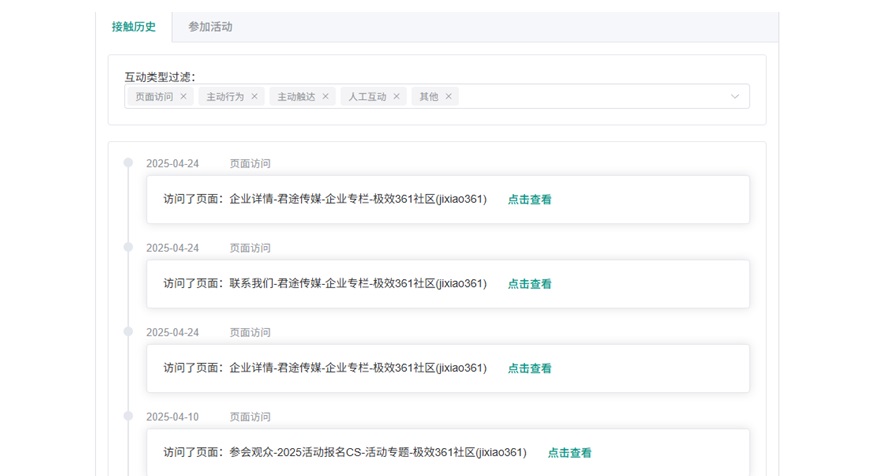Image resolution: width=893 pixels, height=476 pixels.
Task: Click 点击查看 for 联系我们 page visit
Action: (530, 284)
